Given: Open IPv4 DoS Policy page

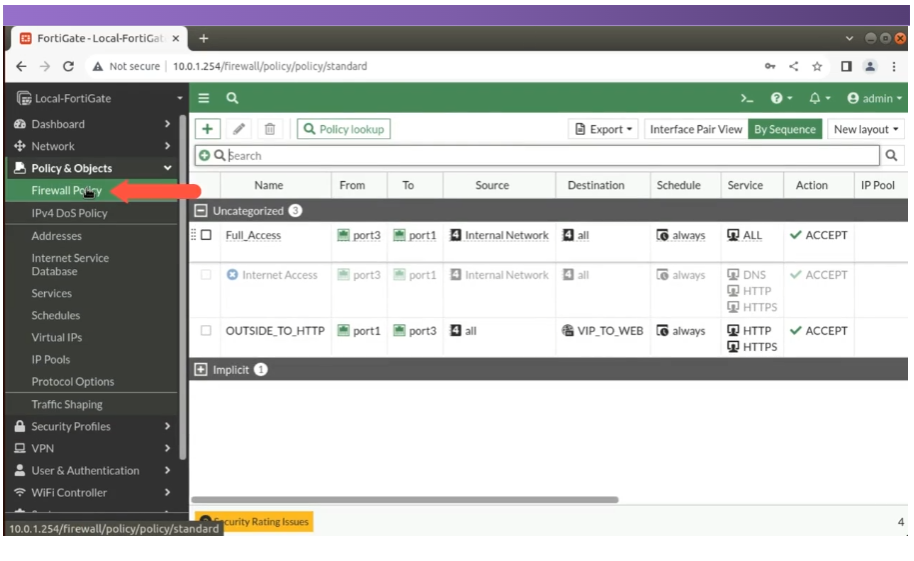Looking at the screenshot, I should point(69,213).
